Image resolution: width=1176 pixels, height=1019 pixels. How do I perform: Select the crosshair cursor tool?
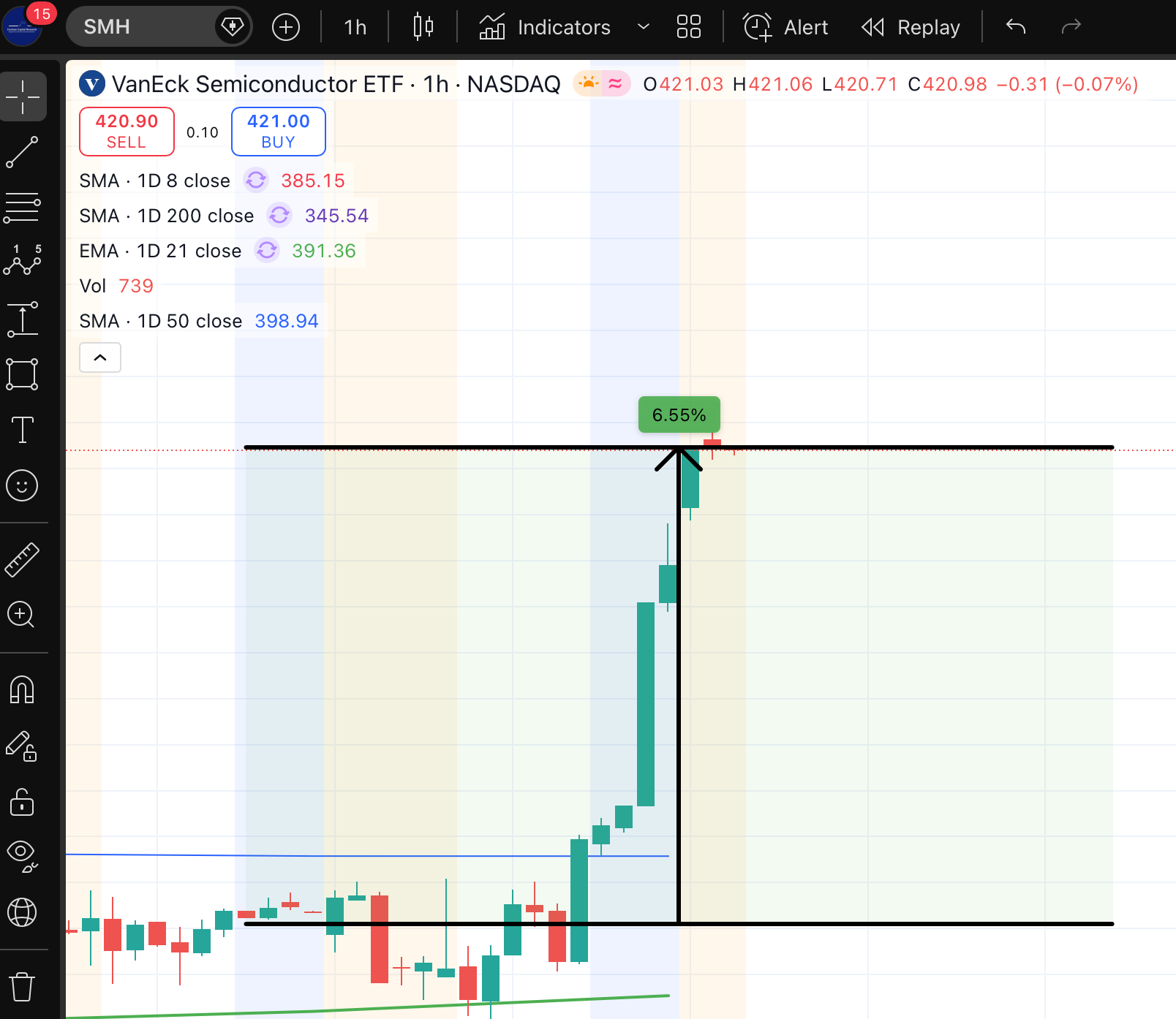click(23, 96)
